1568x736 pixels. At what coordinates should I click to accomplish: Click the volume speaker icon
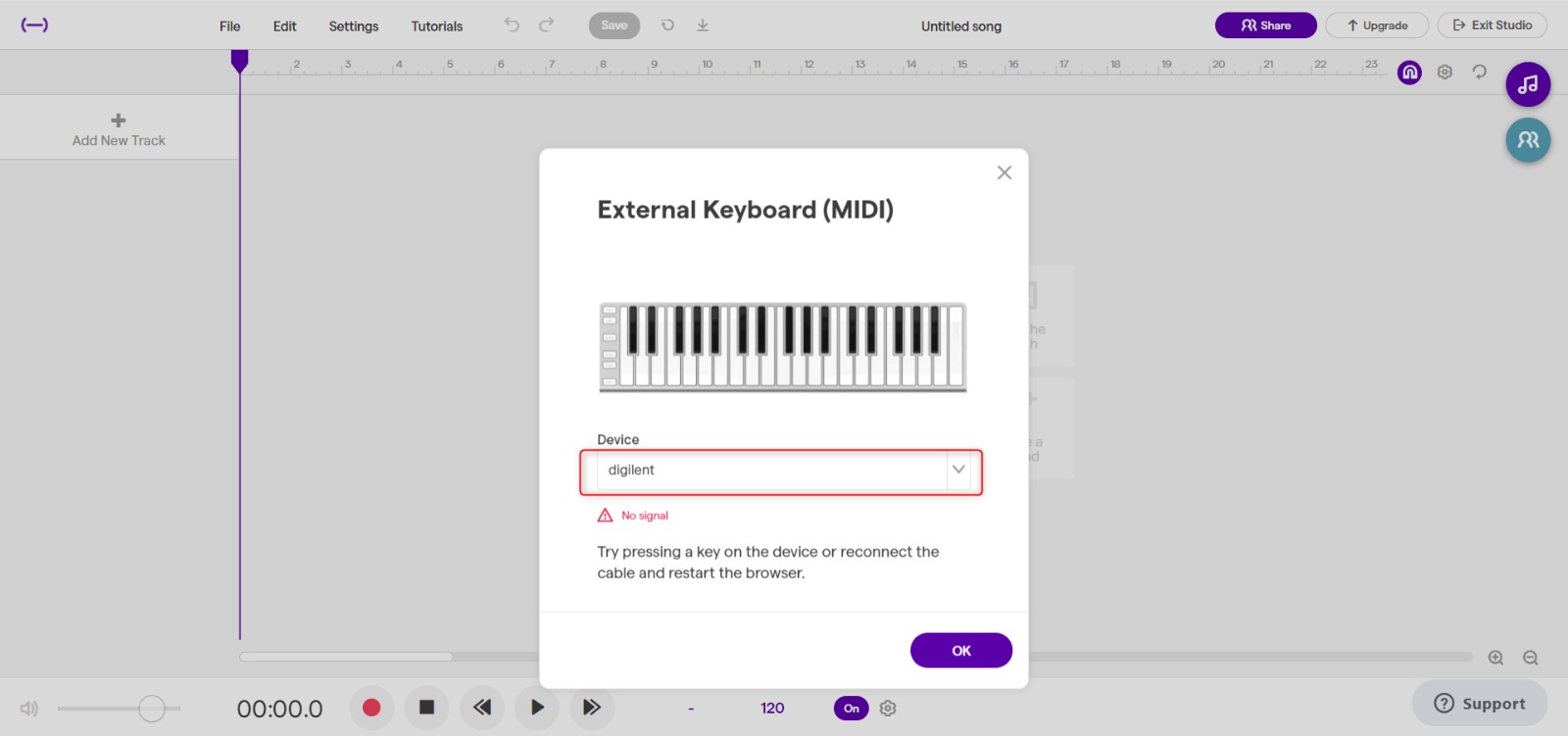29,708
